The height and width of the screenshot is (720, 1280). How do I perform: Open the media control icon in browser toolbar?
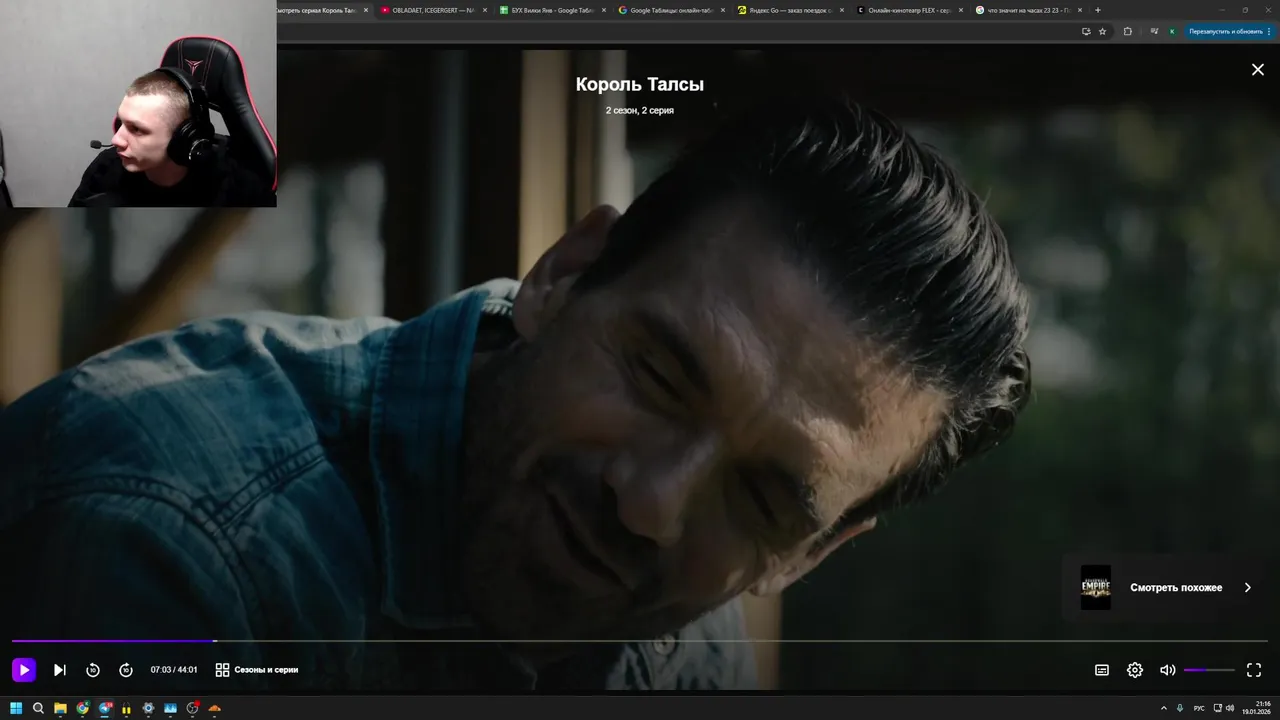(x=1154, y=31)
